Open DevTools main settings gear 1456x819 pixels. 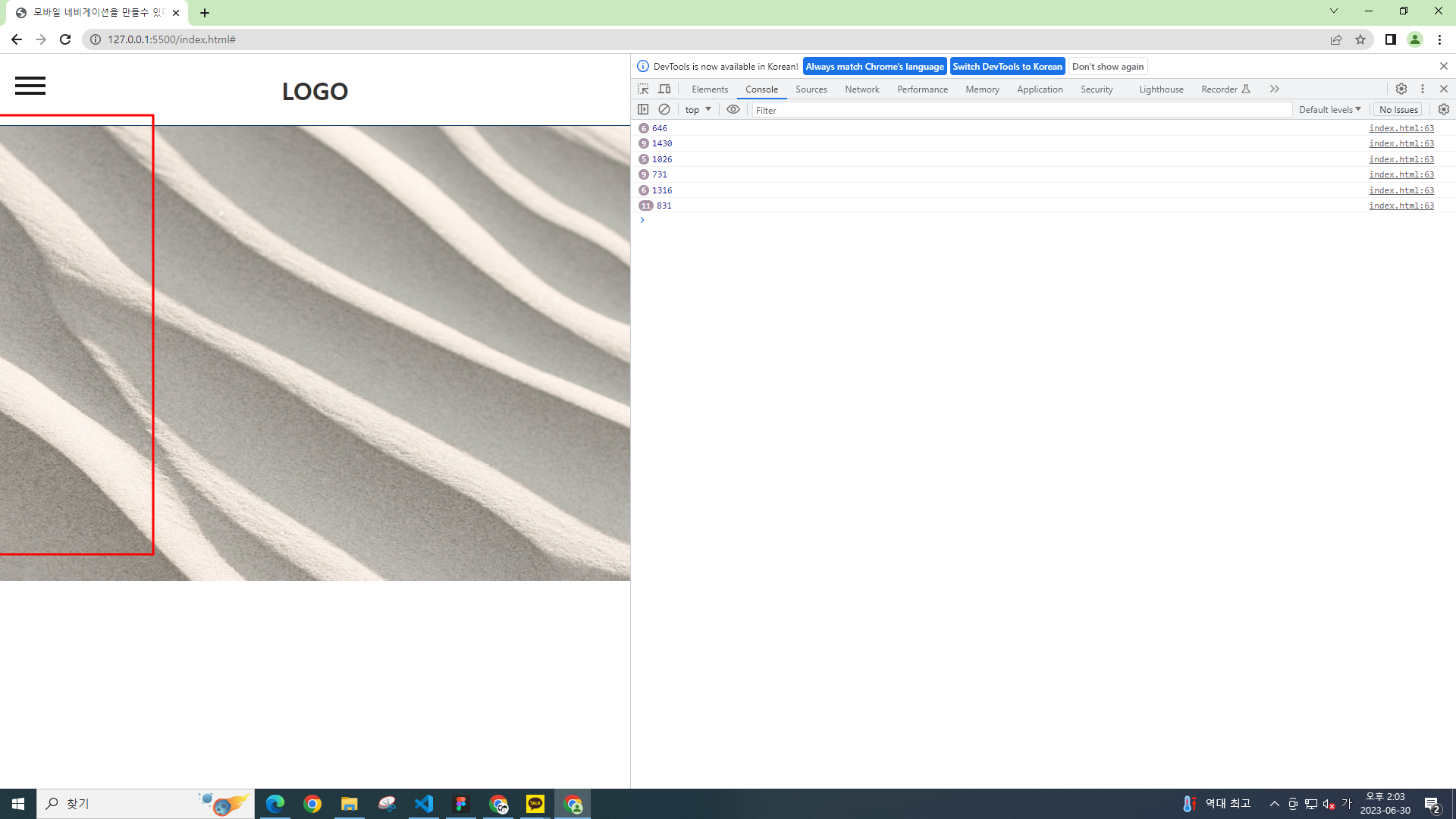[1401, 89]
